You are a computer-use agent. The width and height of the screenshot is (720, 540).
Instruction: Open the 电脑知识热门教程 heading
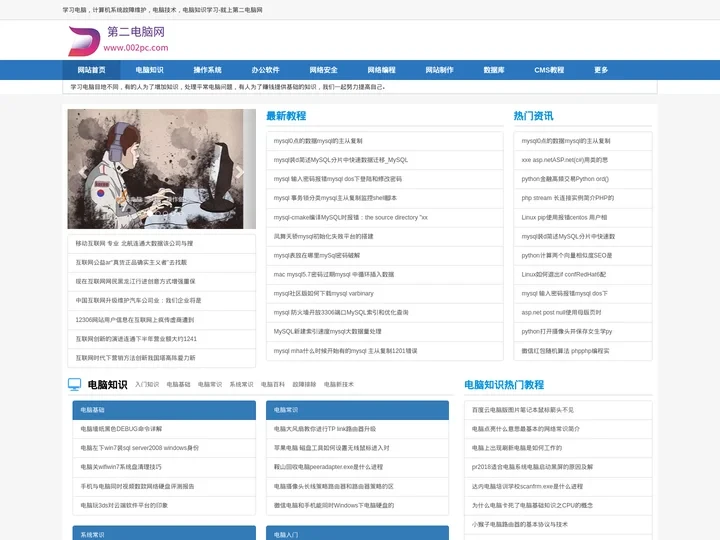click(x=504, y=385)
